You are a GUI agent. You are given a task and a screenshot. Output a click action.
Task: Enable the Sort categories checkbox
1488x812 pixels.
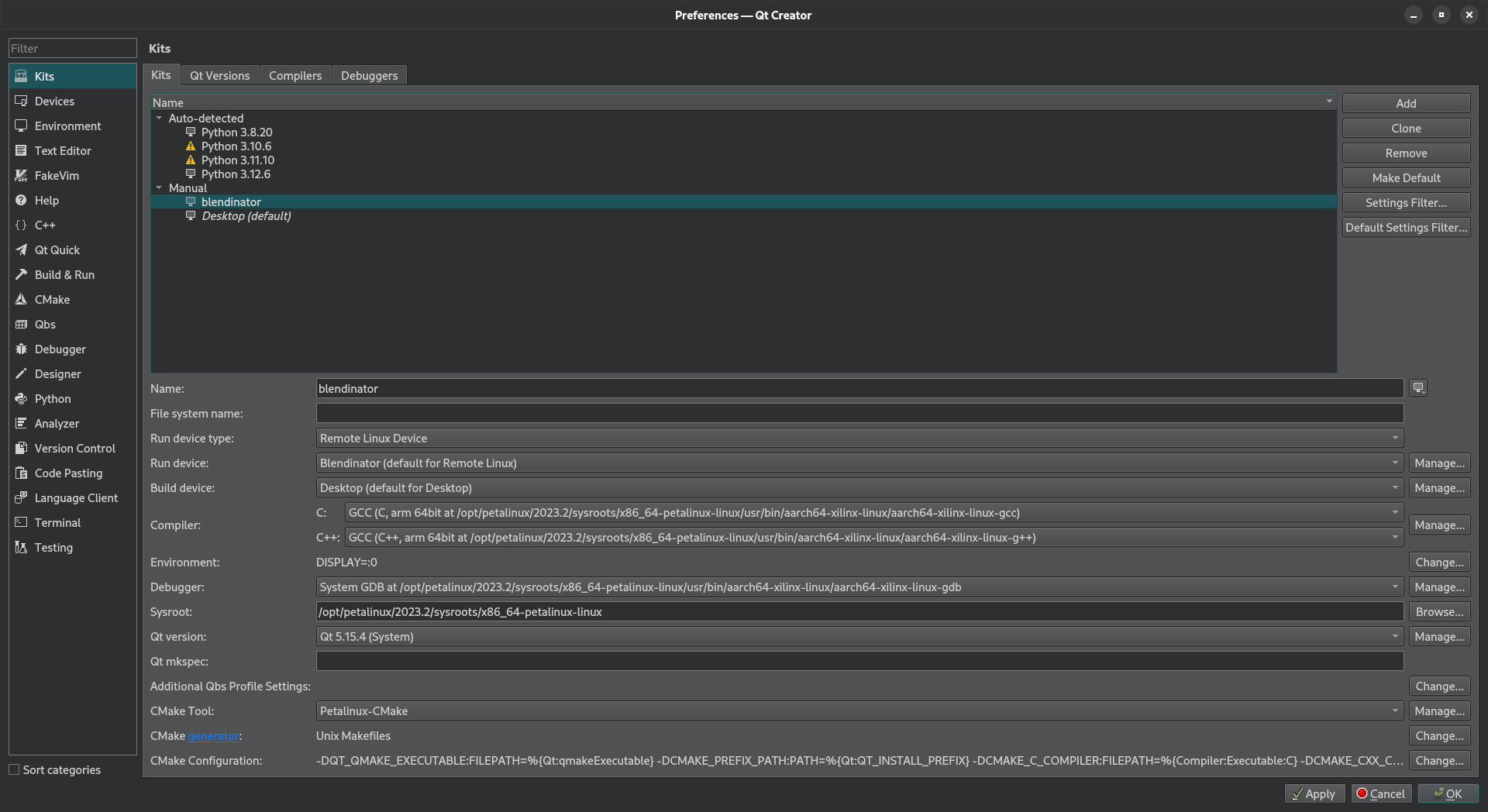[x=14, y=769]
